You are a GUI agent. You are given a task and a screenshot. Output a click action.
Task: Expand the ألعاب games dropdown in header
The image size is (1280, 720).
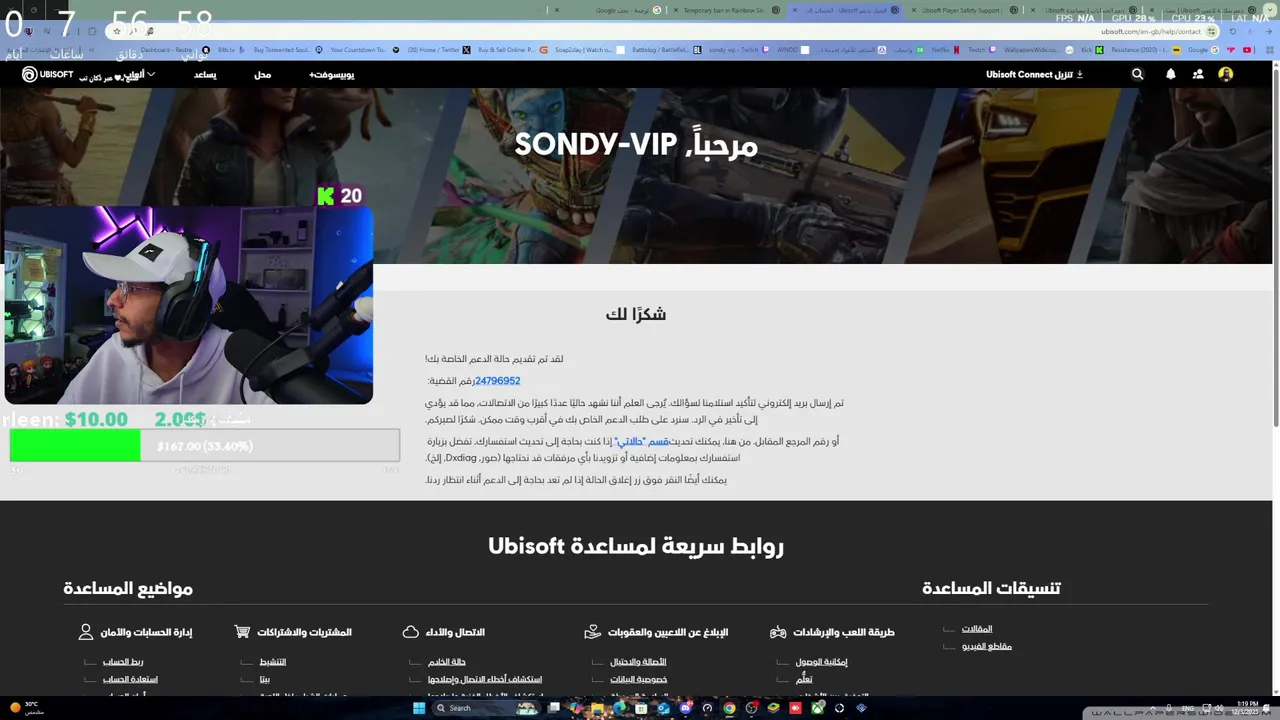[x=137, y=75]
